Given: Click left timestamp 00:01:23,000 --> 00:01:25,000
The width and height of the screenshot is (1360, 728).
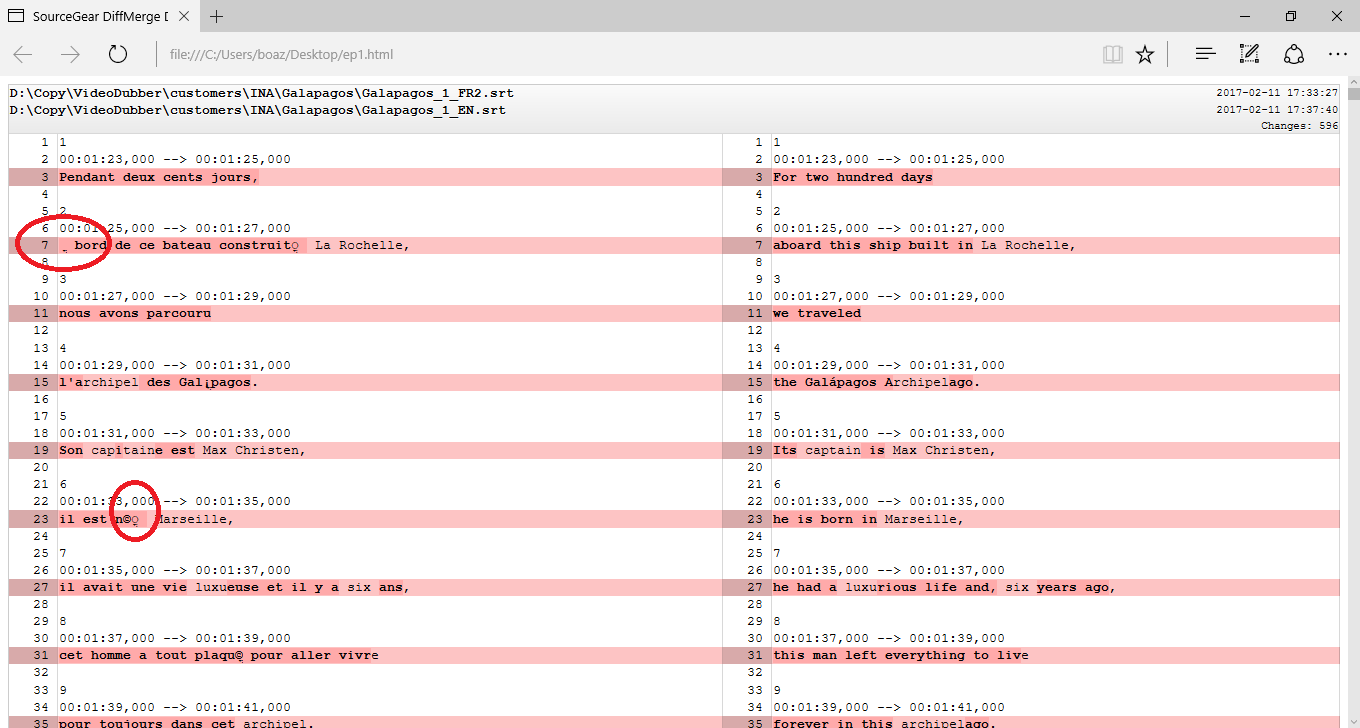Looking at the screenshot, I should click(175, 160).
